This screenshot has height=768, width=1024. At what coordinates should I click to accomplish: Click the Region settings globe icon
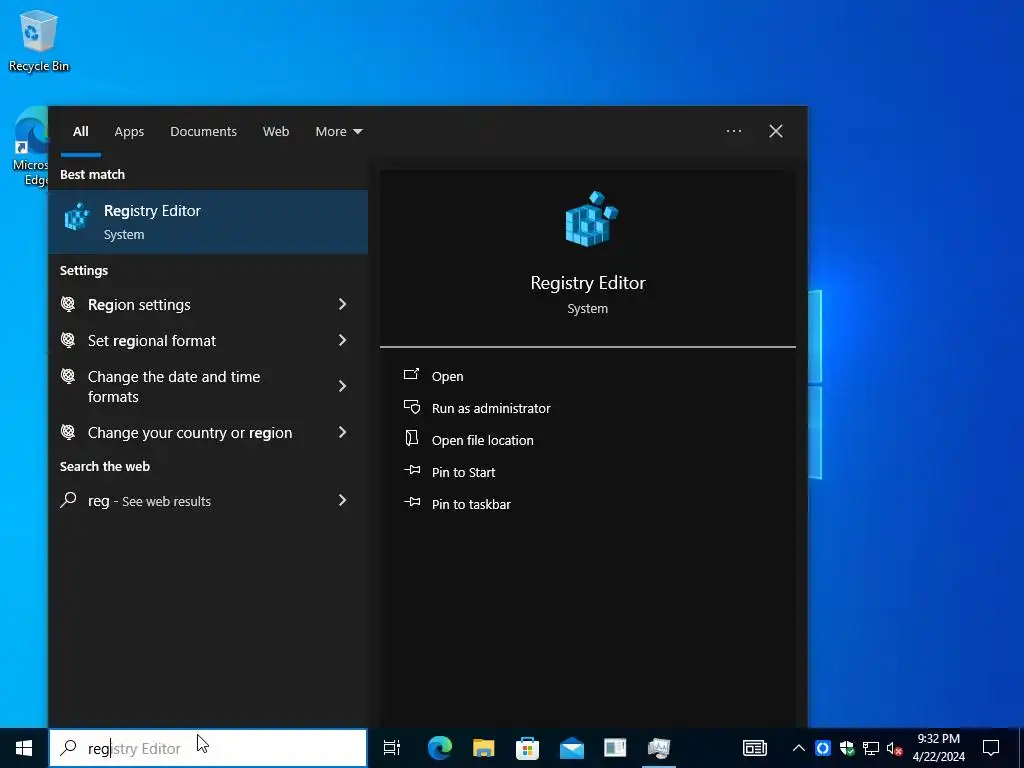point(68,304)
